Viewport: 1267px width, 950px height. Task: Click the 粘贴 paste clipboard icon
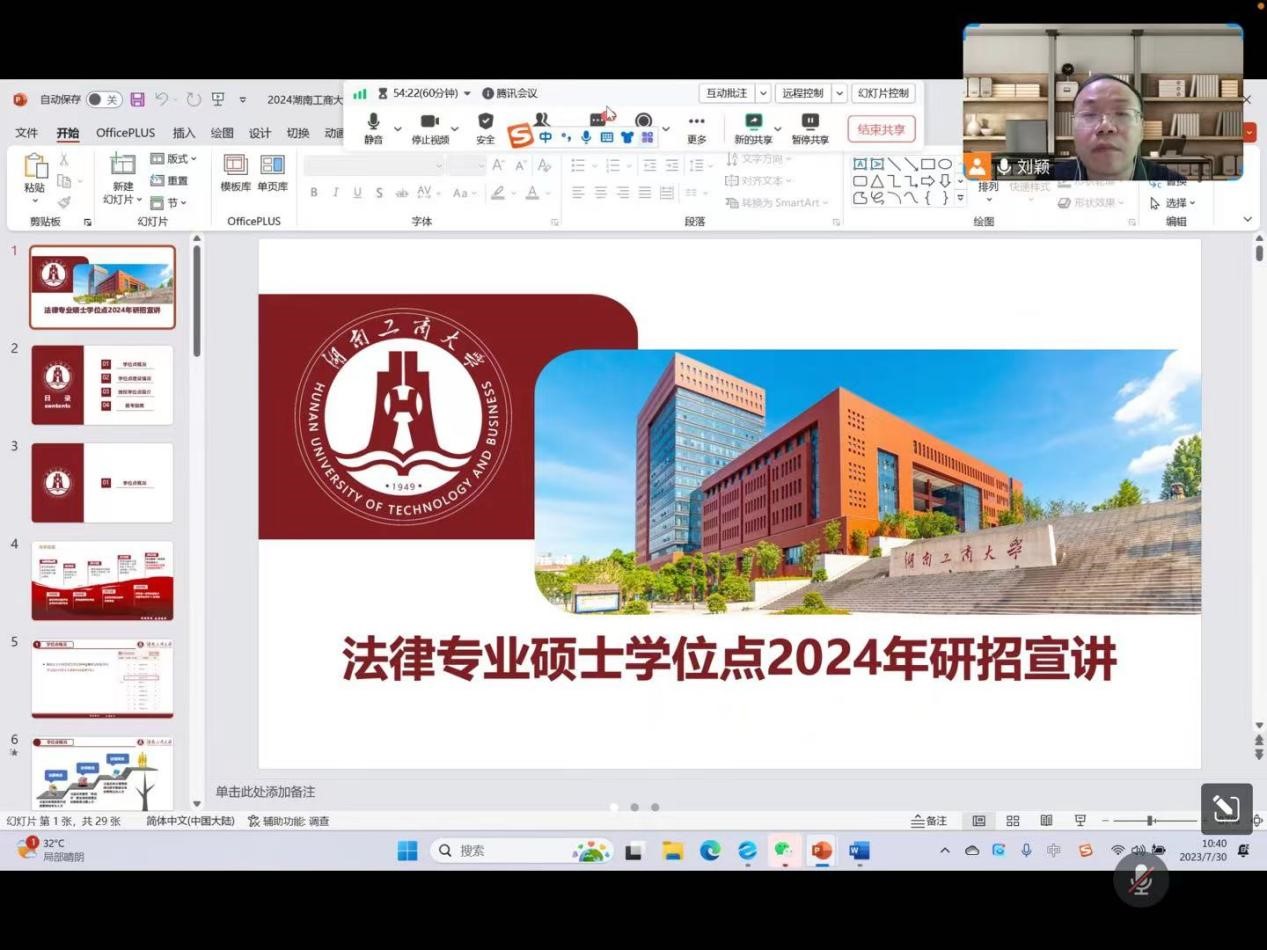35,167
